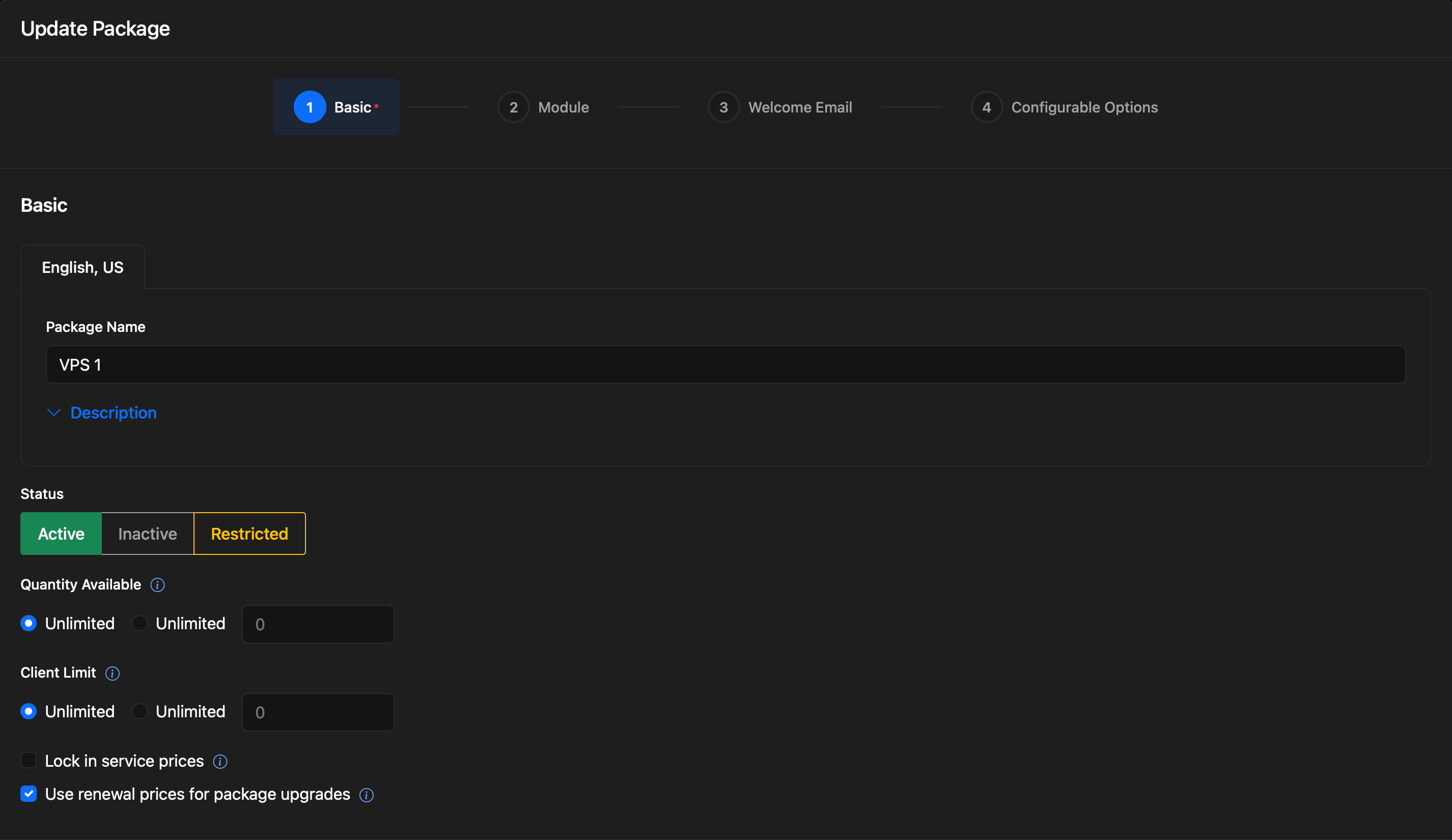
Task: Click the Quantity Available number input
Action: (x=318, y=624)
